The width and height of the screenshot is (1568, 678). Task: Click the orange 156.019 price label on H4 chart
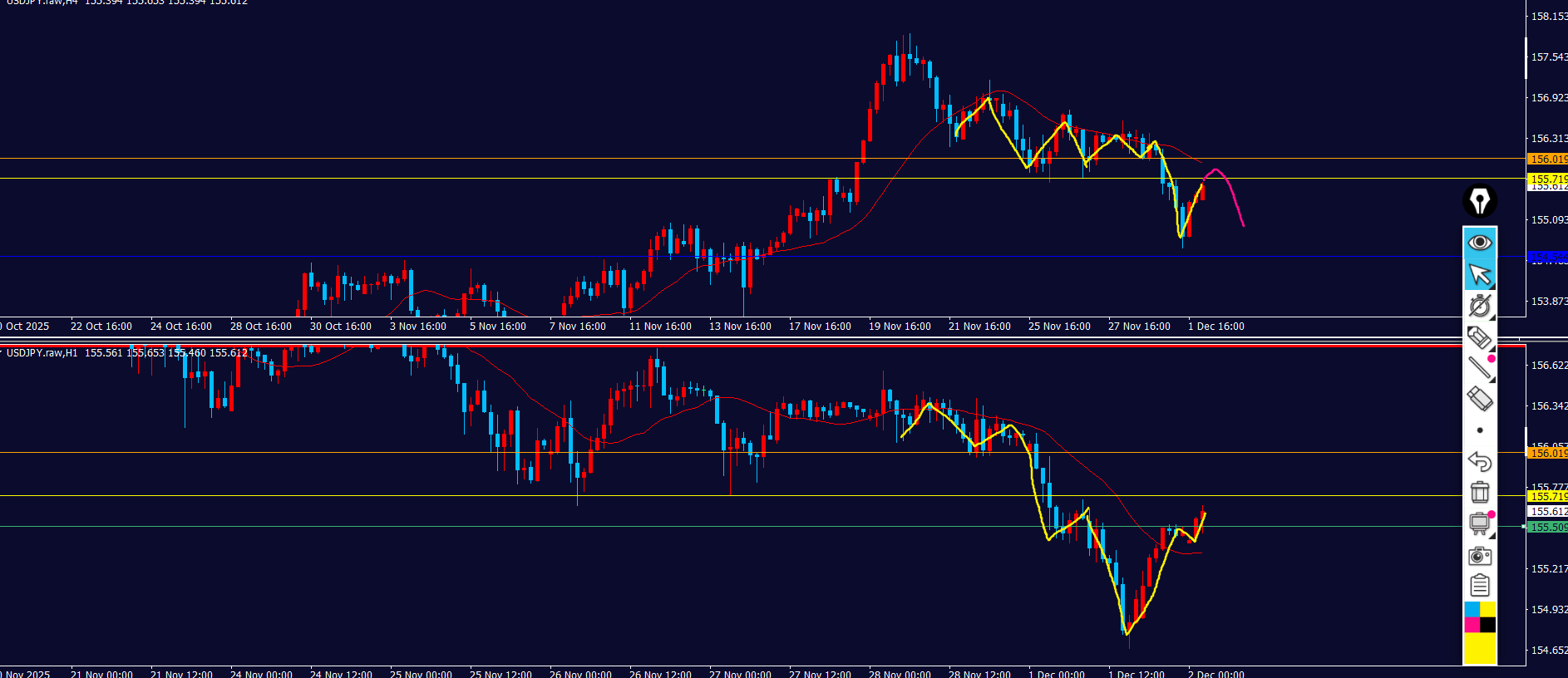tap(1548, 159)
